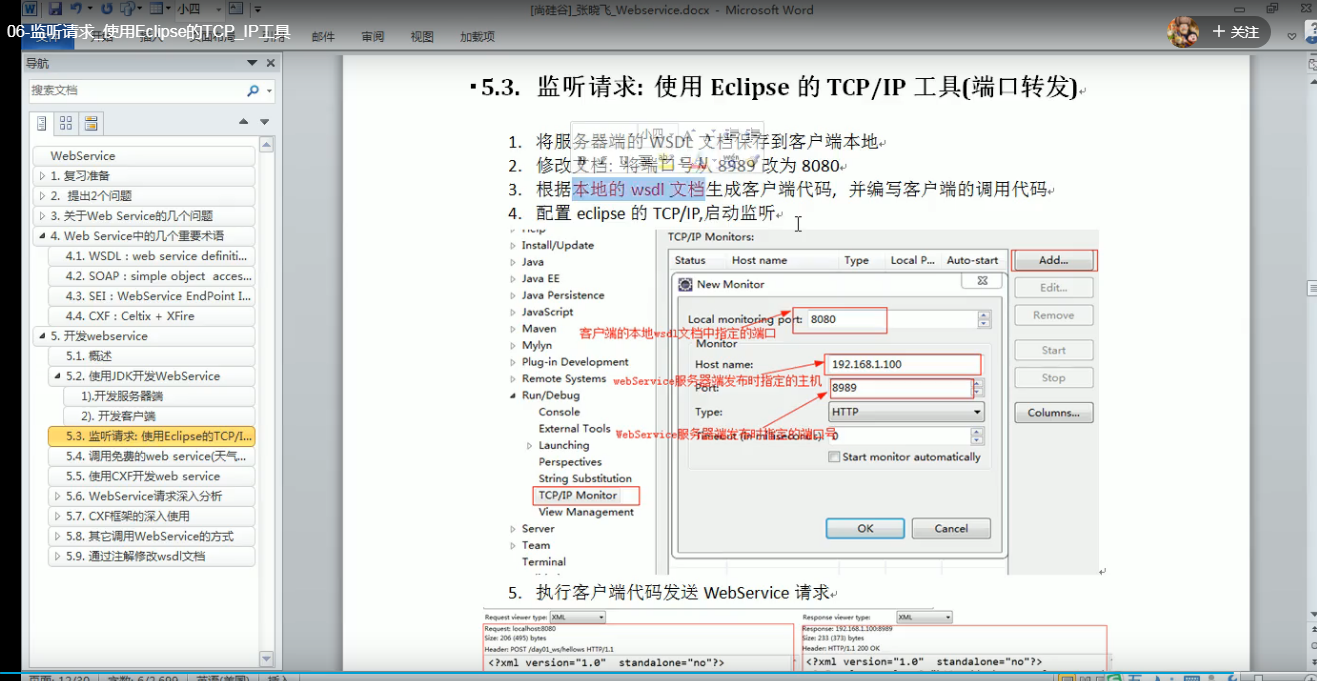1317x681 pixels.
Task: Switch to the 视图 ribbon tab
Action: click(x=422, y=37)
